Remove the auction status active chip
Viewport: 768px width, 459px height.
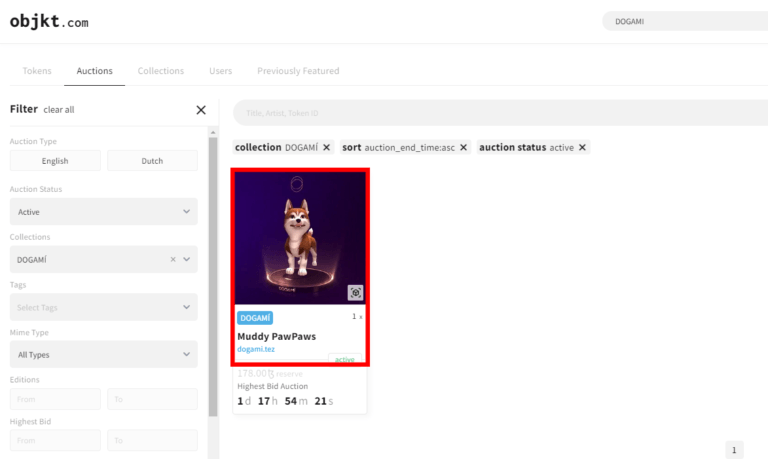[x=582, y=147]
